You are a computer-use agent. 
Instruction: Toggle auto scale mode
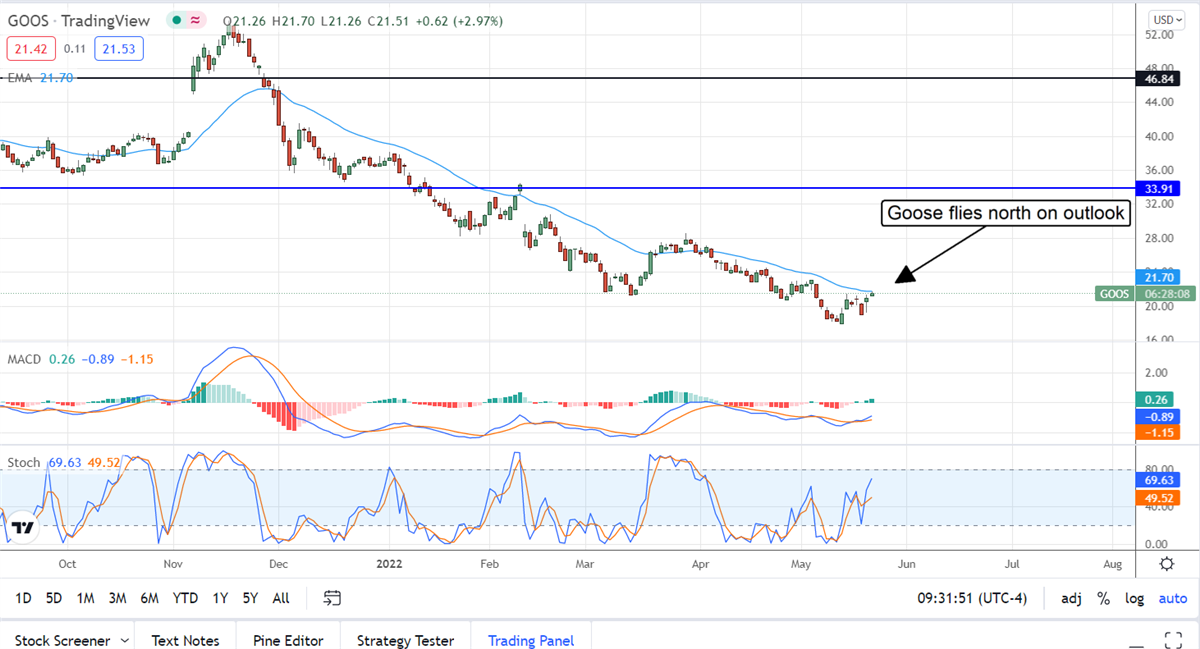[x=1172, y=598]
